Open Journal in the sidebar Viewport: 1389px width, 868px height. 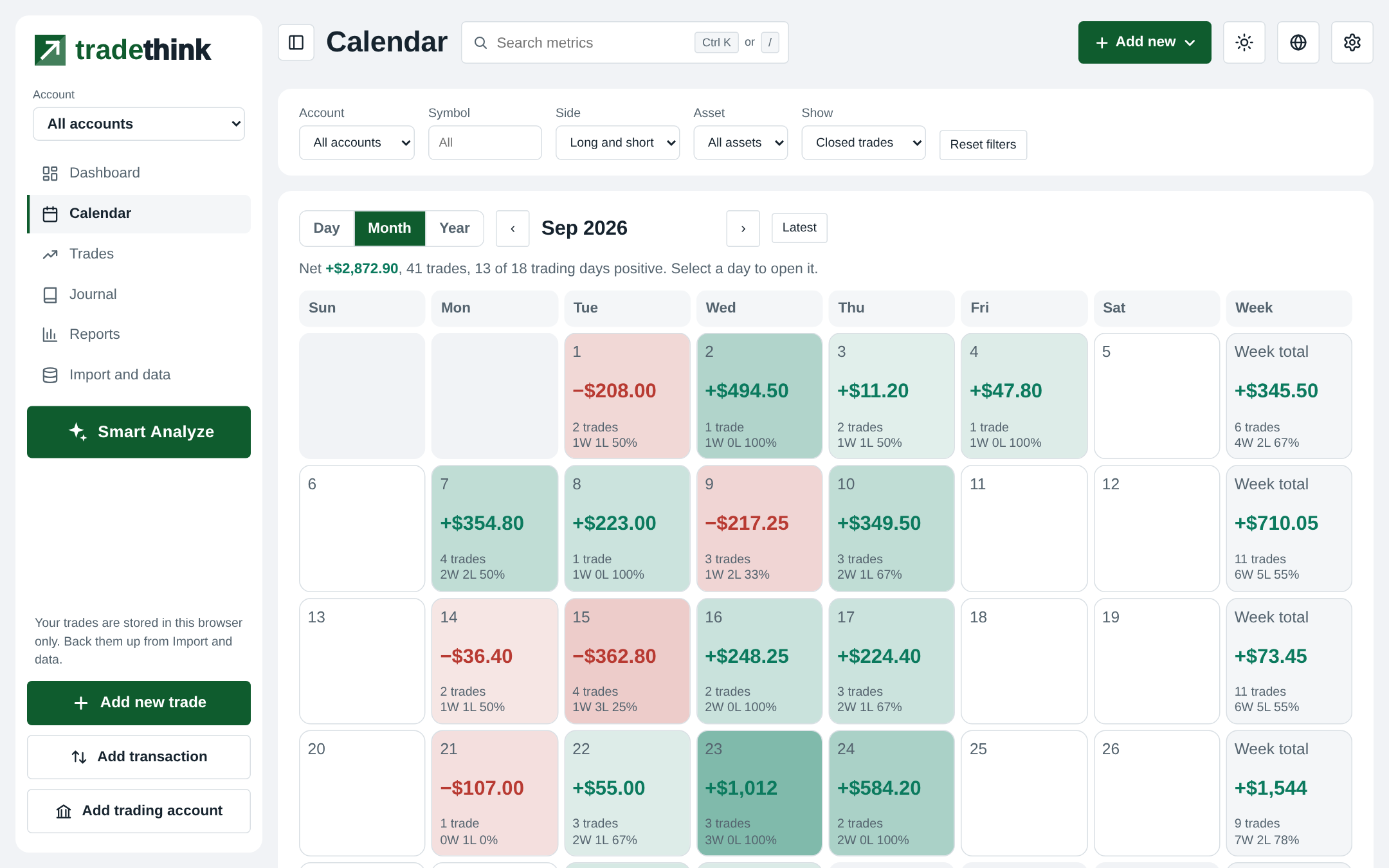[139, 294]
